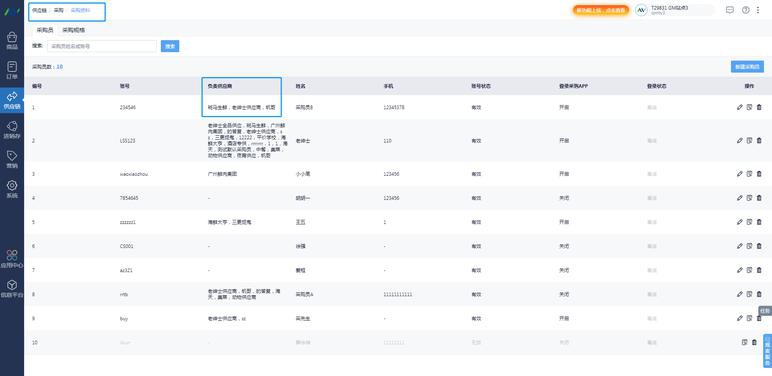
Task: Select the 供应链 supply chain sidebar icon
Action: pyautogui.click(x=12, y=100)
